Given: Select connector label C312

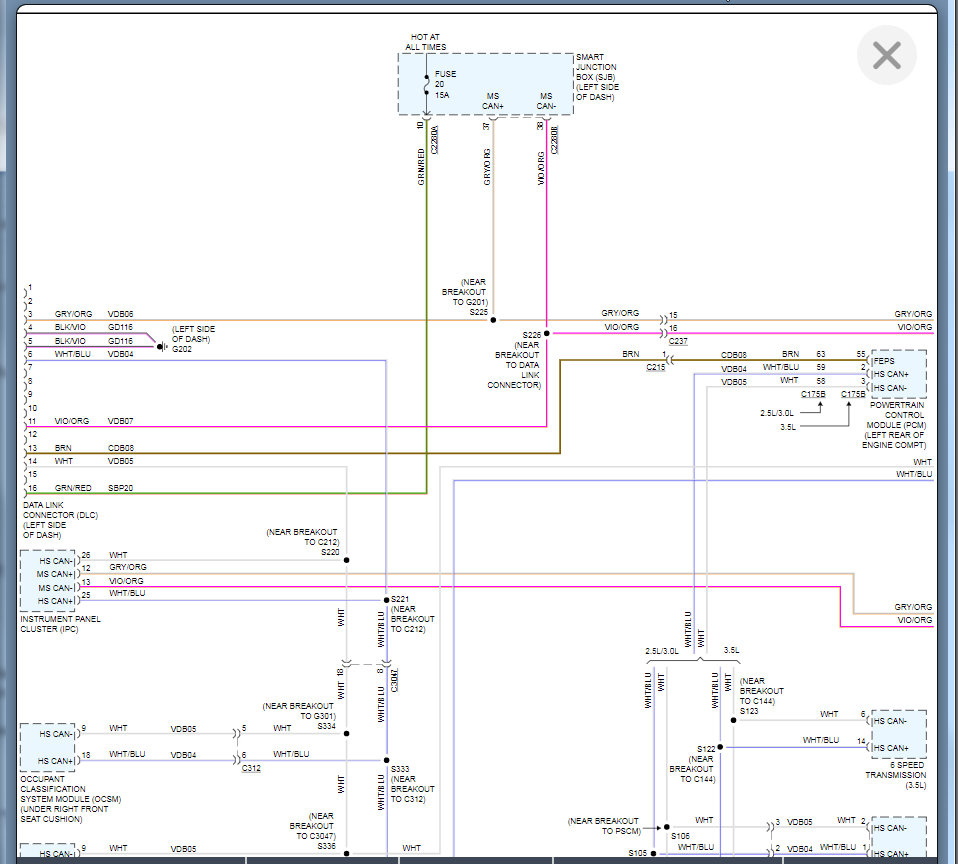Looking at the screenshot, I should coord(251,768).
